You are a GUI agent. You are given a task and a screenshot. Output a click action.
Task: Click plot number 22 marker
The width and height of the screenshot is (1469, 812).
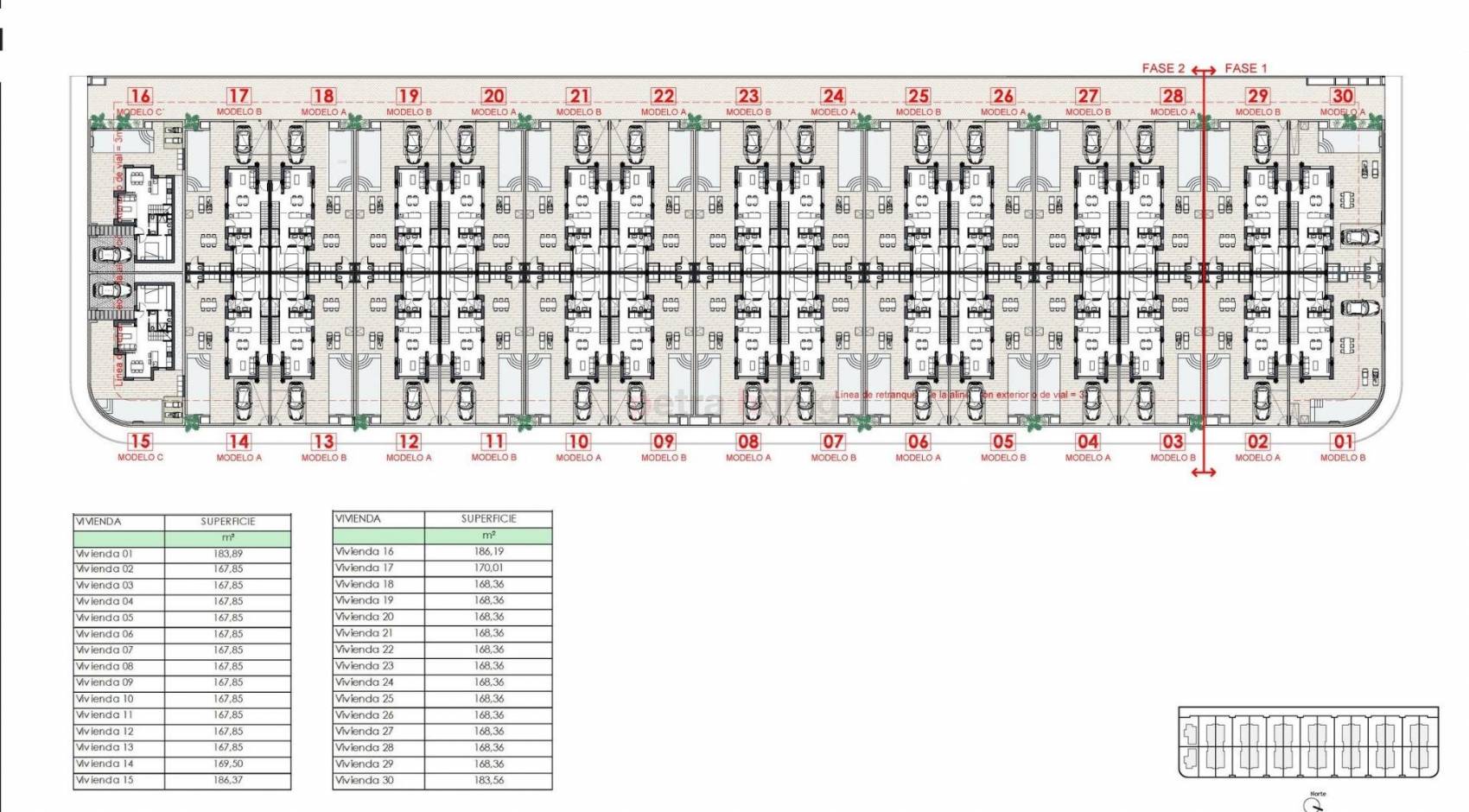663,96
